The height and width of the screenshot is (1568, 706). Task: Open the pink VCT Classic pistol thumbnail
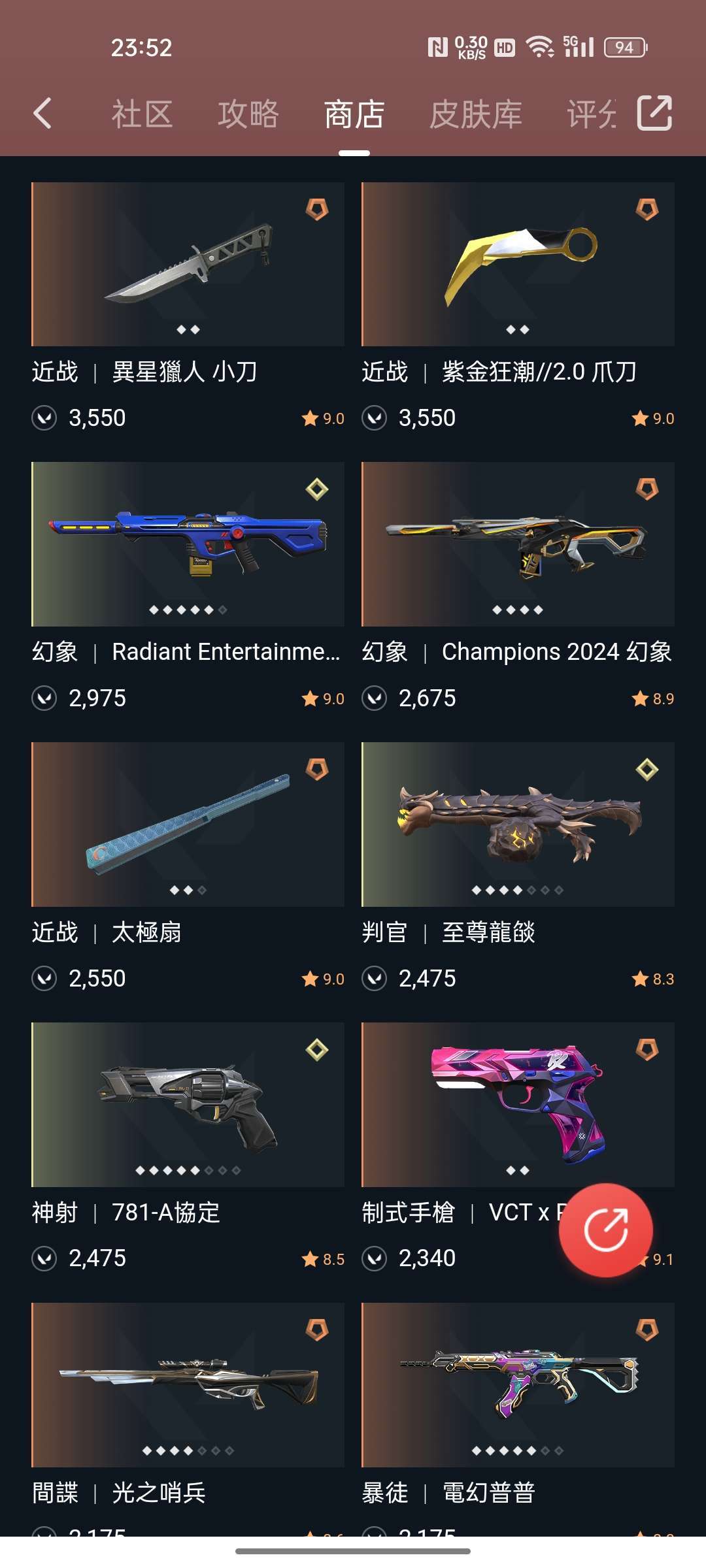coord(518,1105)
